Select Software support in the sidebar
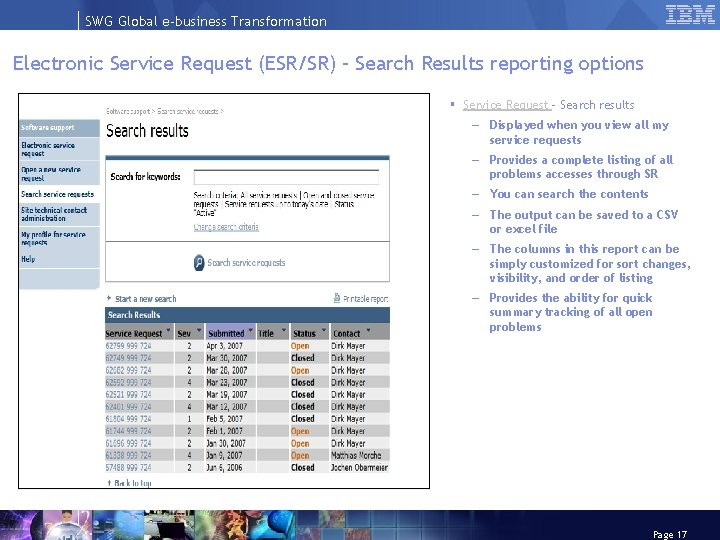720x540 pixels. tap(60, 128)
